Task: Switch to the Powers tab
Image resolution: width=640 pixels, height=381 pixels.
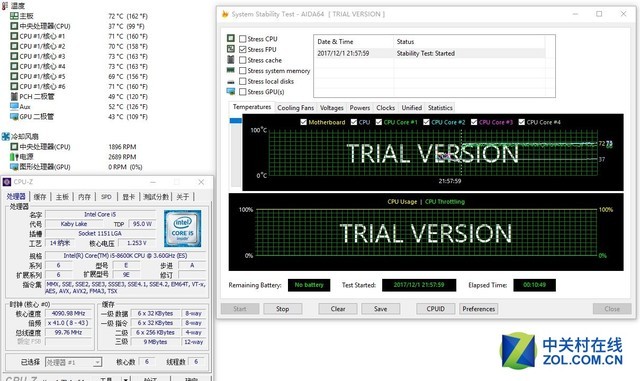Action: click(360, 108)
